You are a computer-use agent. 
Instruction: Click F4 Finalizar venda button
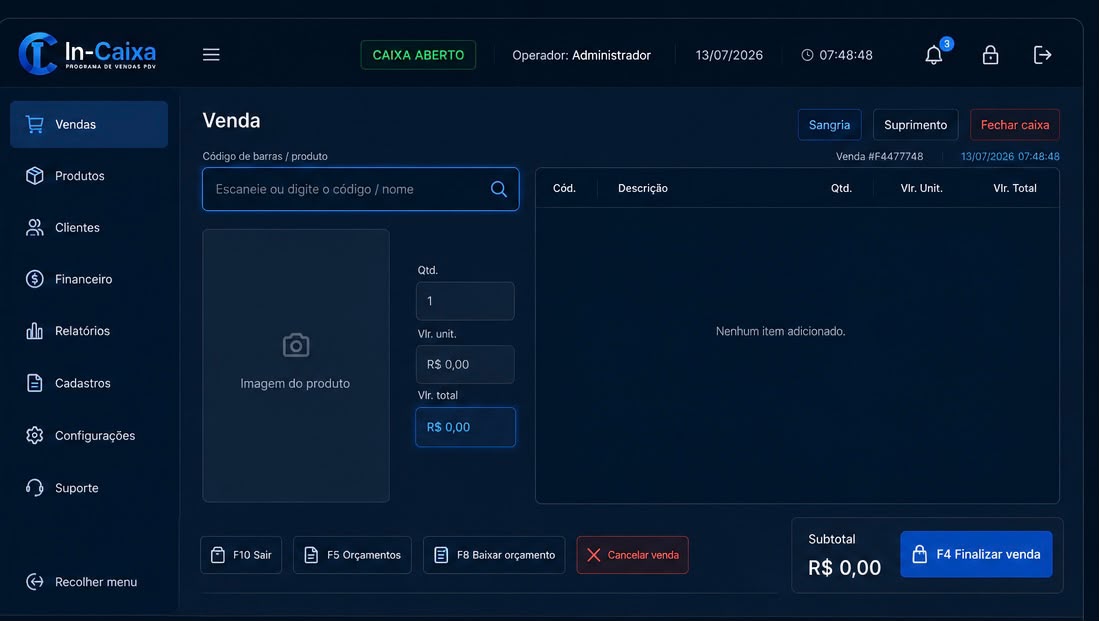point(976,554)
